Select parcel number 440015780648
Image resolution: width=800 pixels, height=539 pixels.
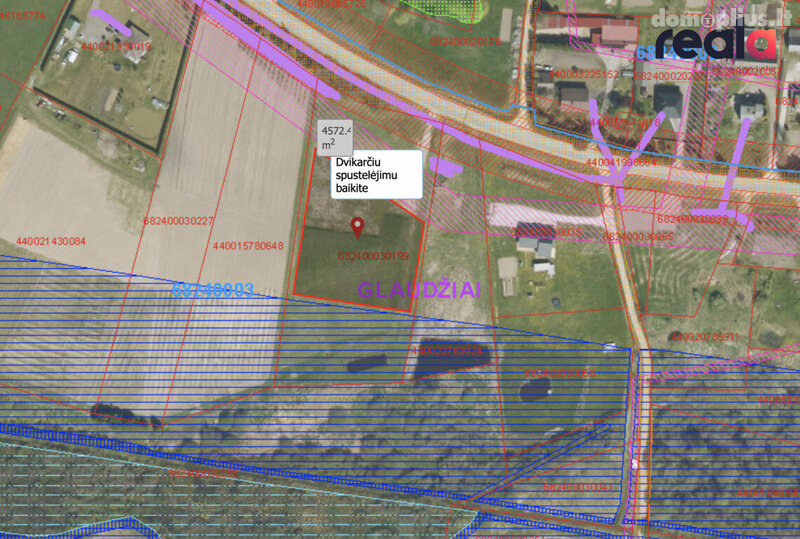(248, 246)
